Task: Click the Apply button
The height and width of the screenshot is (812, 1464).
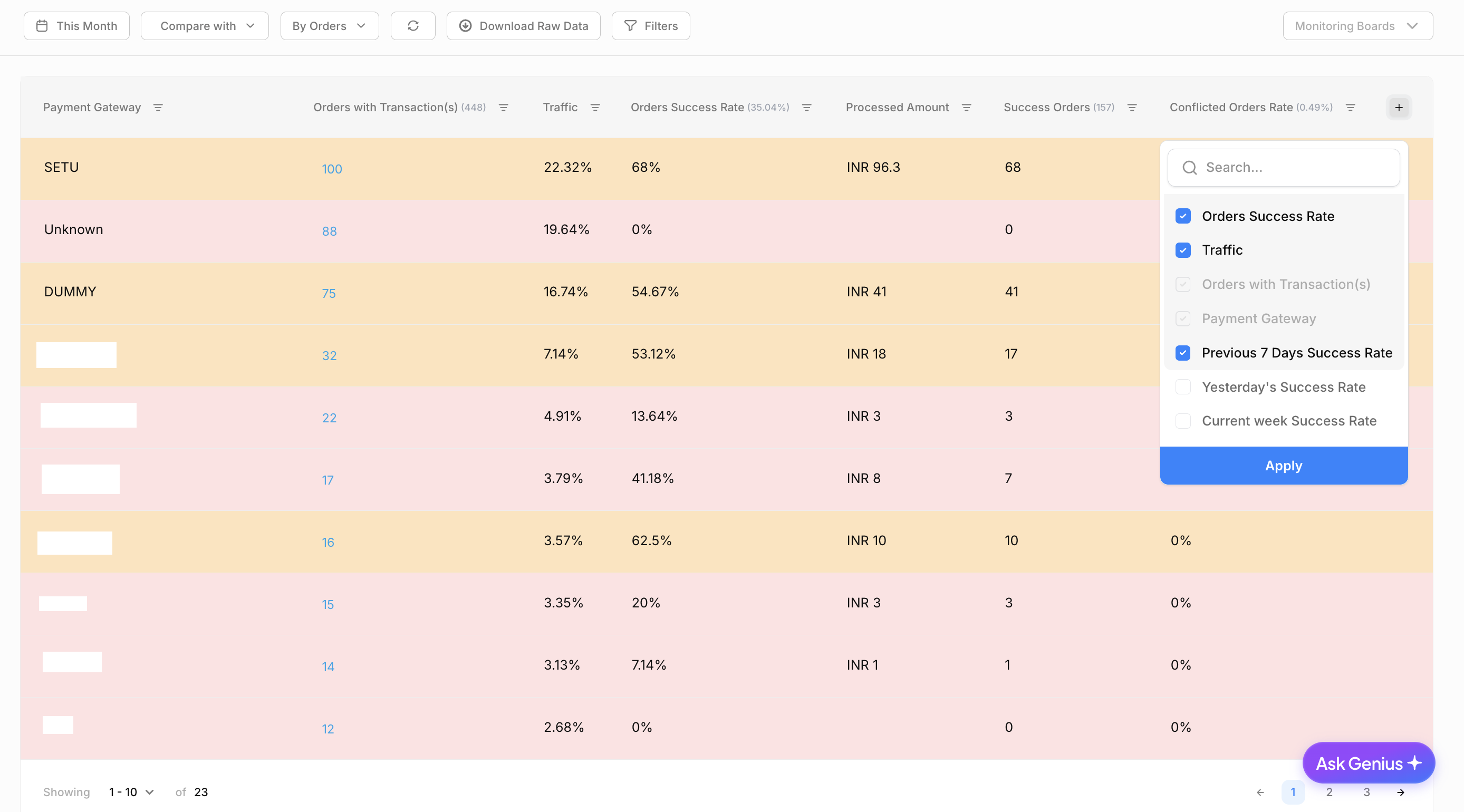Action: [x=1283, y=466]
